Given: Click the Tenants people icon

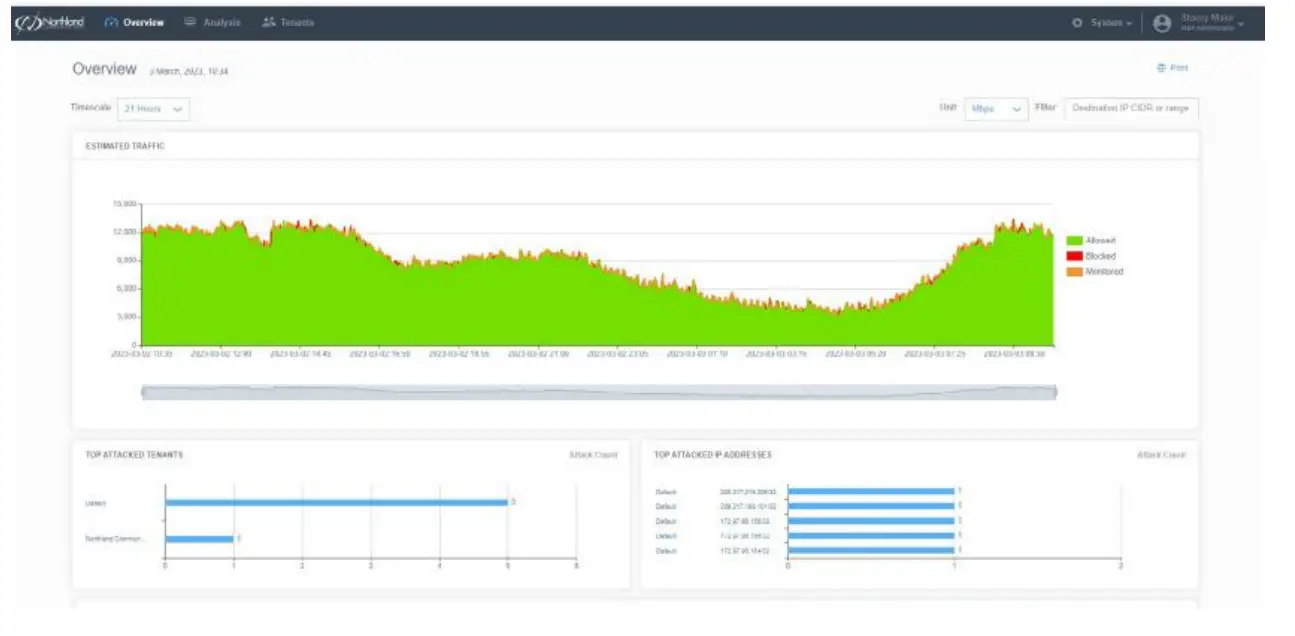Looking at the screenshot, I should [x=268, y=22].
